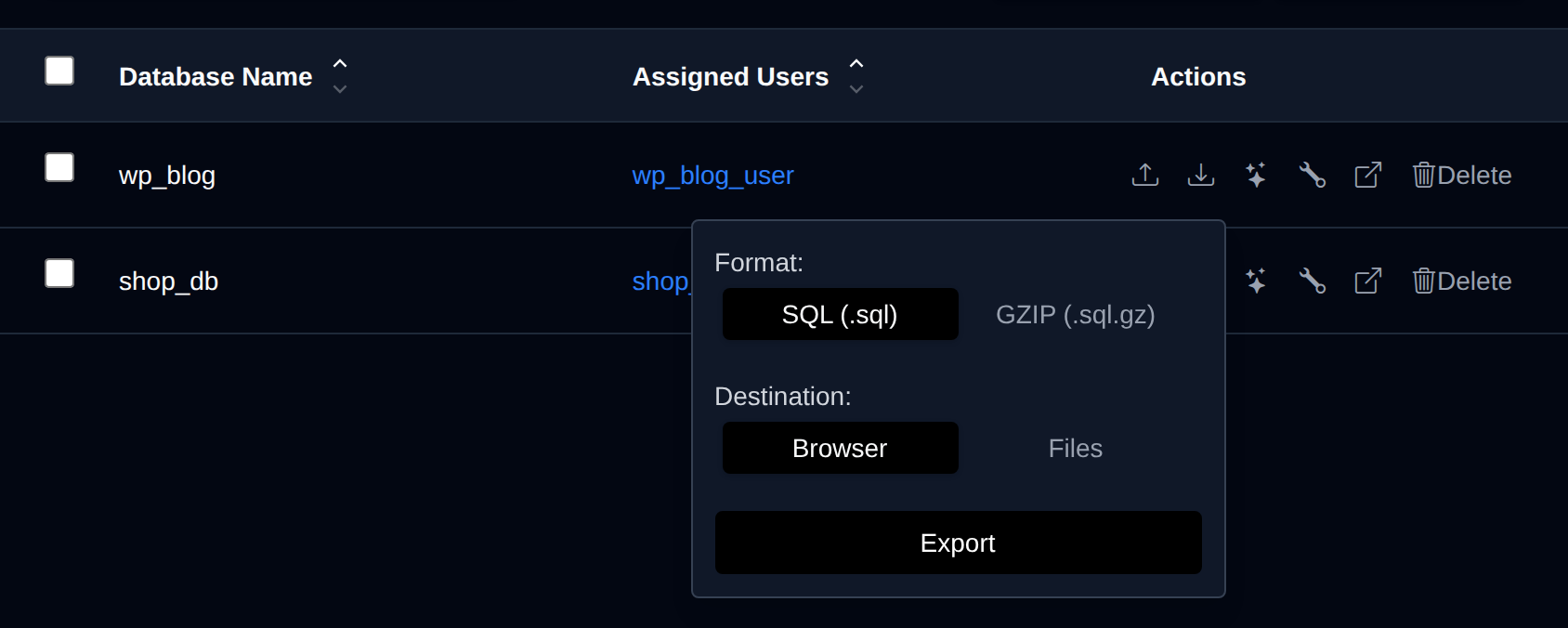Screen dimensions: 1568x628
Task: Open wp_blog in external phpMyAdmin icon
Action: 1368,175
